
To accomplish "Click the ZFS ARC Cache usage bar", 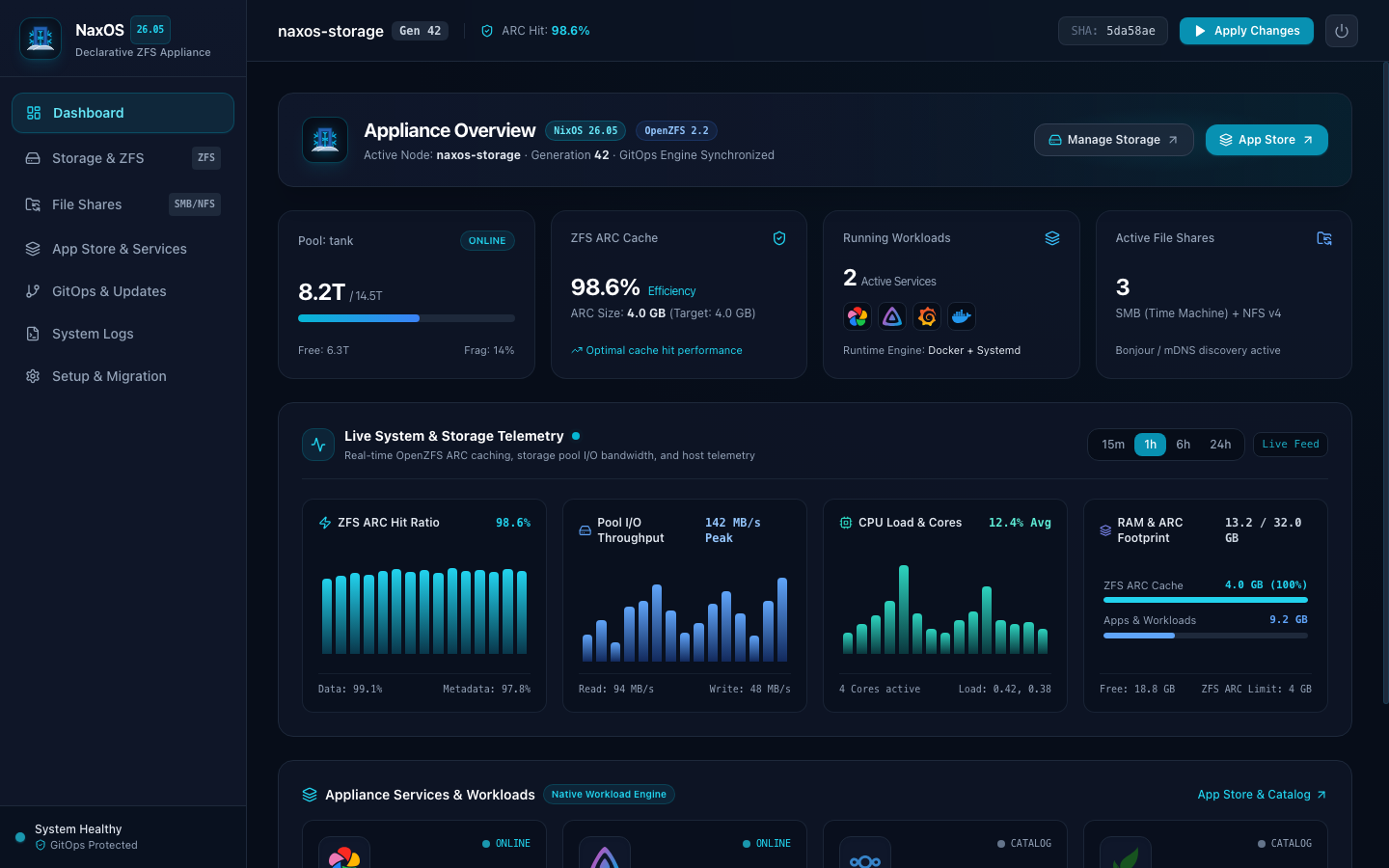I will point(1206,600).
